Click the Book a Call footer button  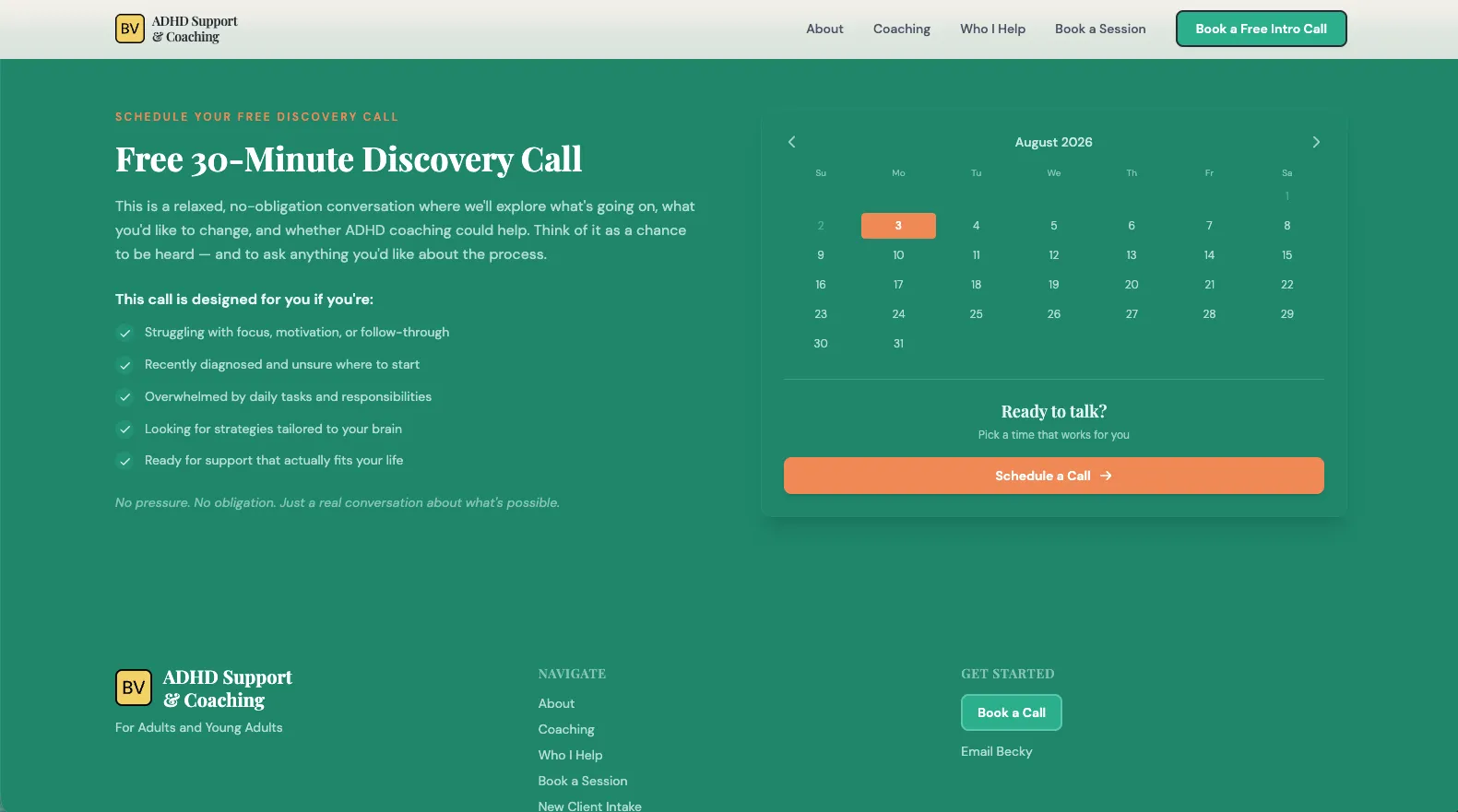click(1012, 712)
